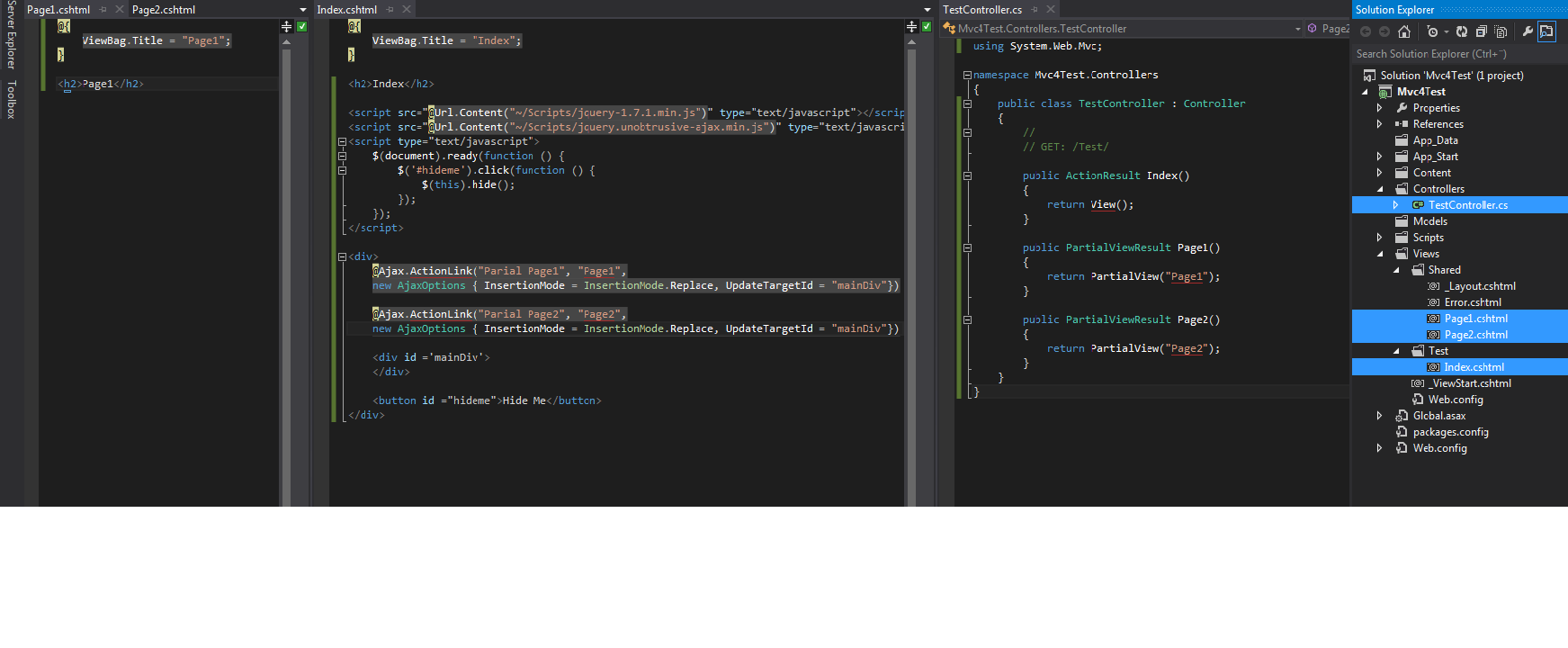1568x648 pixels.
Task: Open the Pending Changes Filter dropdown arrow
Action: click(x=1447, y=31)
